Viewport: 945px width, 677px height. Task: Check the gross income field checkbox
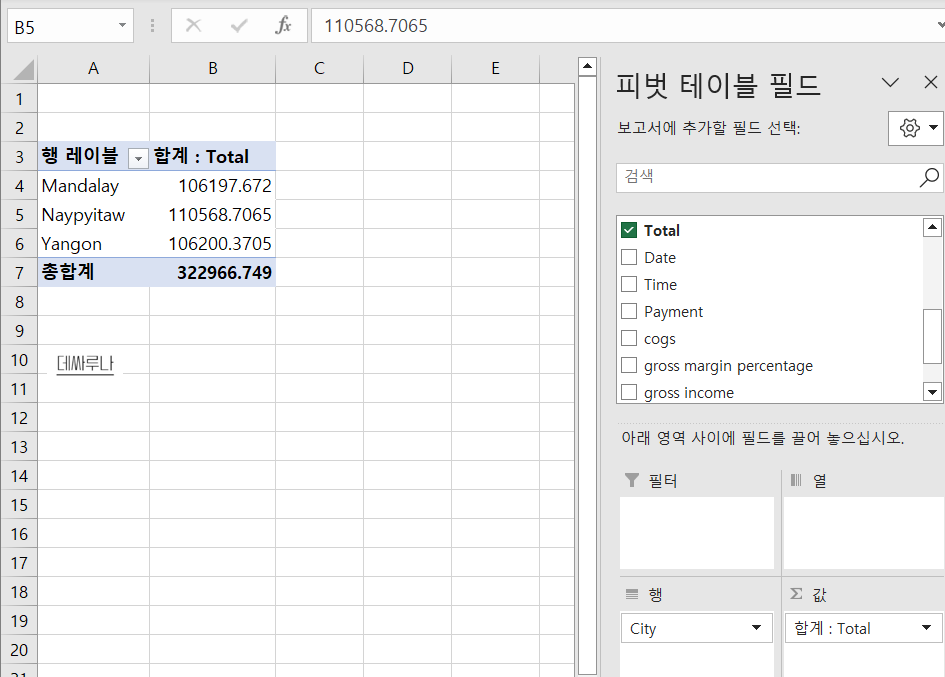(x=629, y=392)
